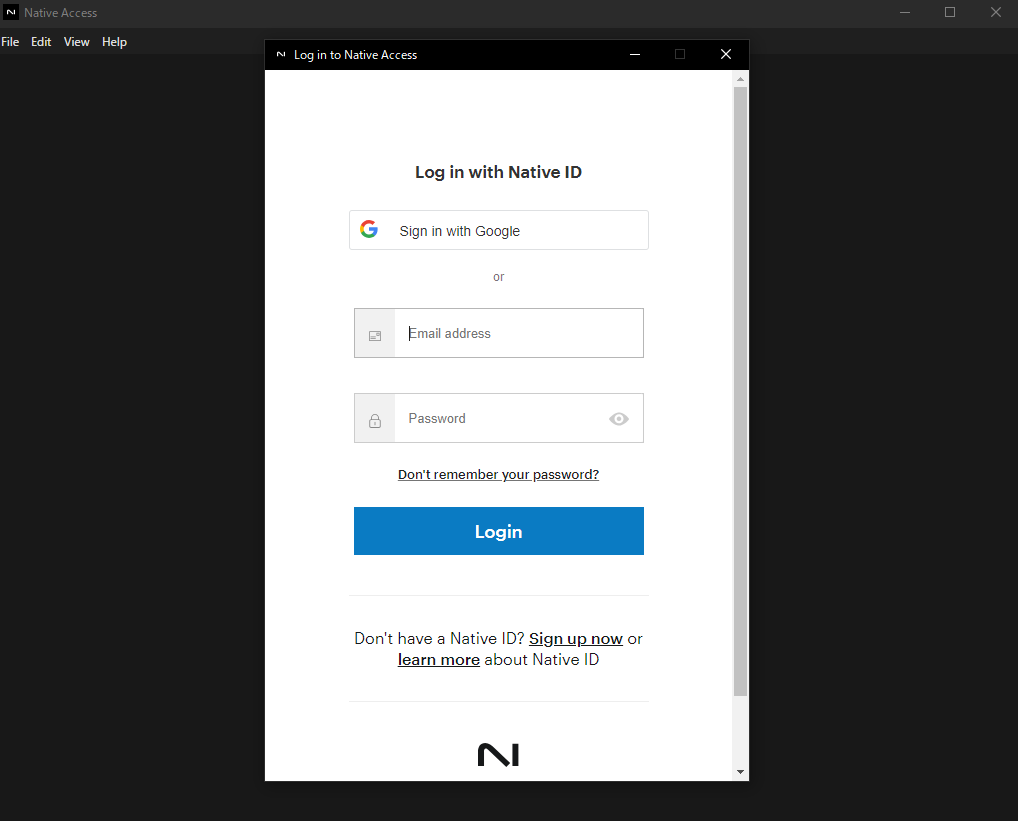This screenshot has width=1018, height=821.
Task: Open the Help menu
Action: [x=114, y=42]
